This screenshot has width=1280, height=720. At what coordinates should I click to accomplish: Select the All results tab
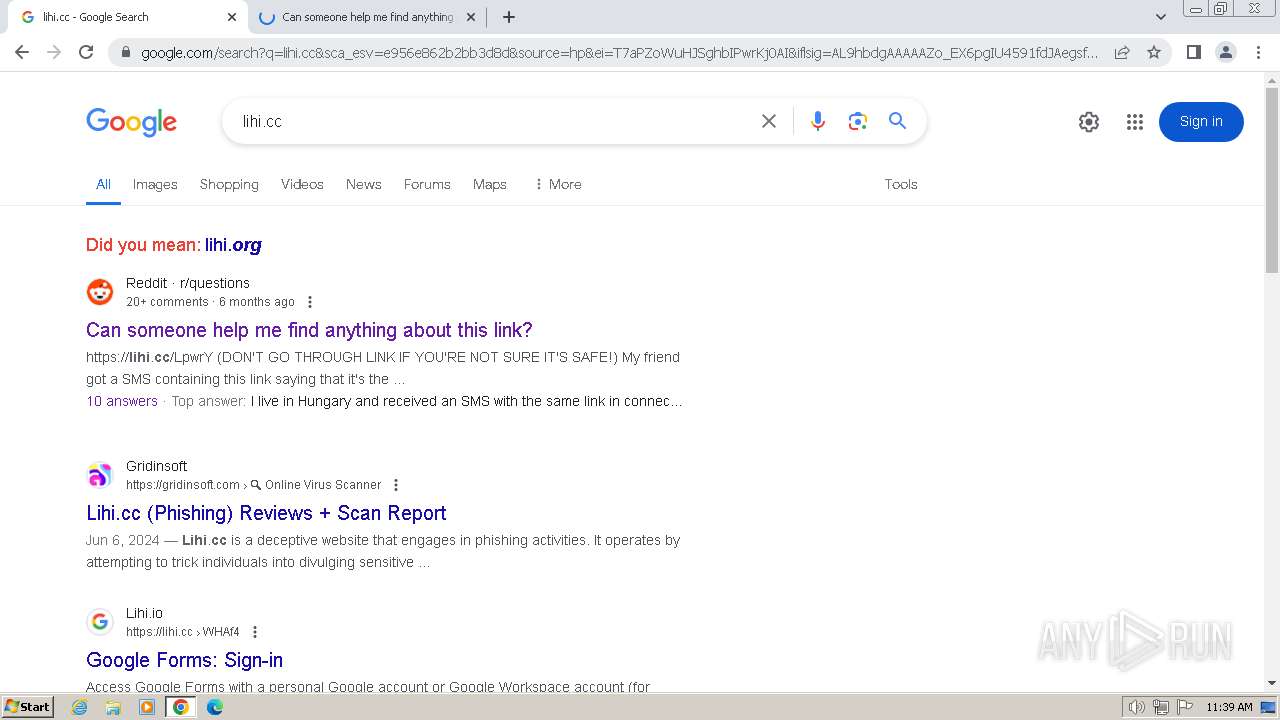pyautogui.click(x=103, y=184)
